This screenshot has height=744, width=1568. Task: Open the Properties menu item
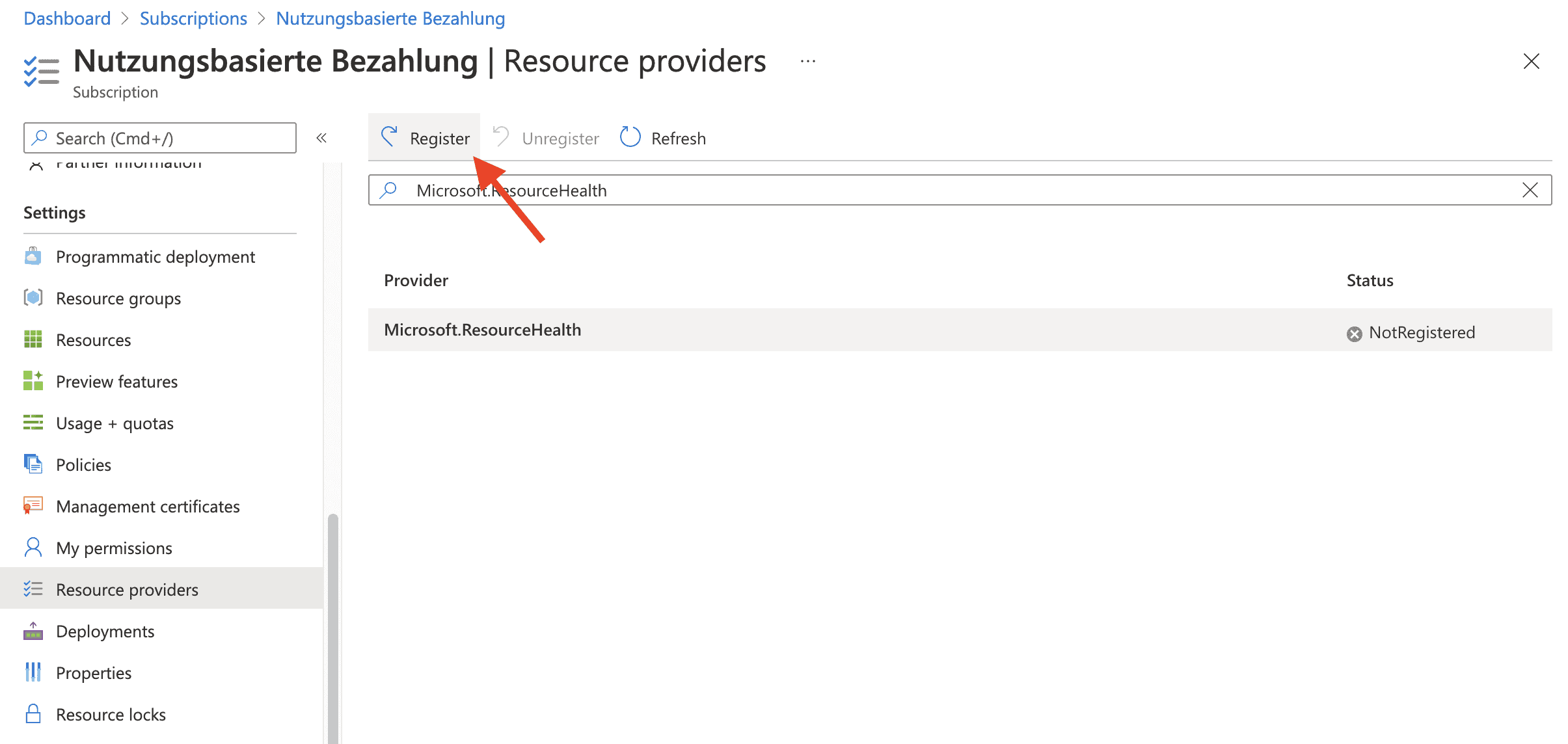click(x=94, y=673)
